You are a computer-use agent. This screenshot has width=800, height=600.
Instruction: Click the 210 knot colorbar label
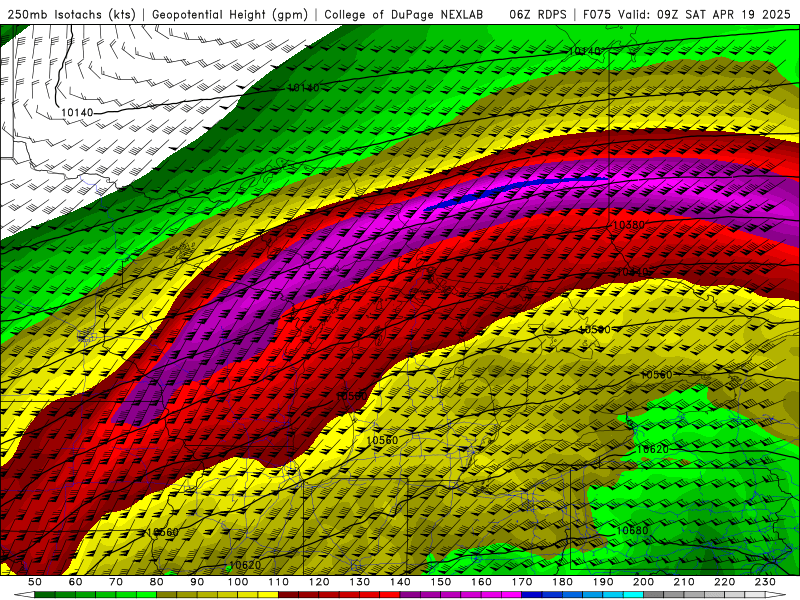684,582
